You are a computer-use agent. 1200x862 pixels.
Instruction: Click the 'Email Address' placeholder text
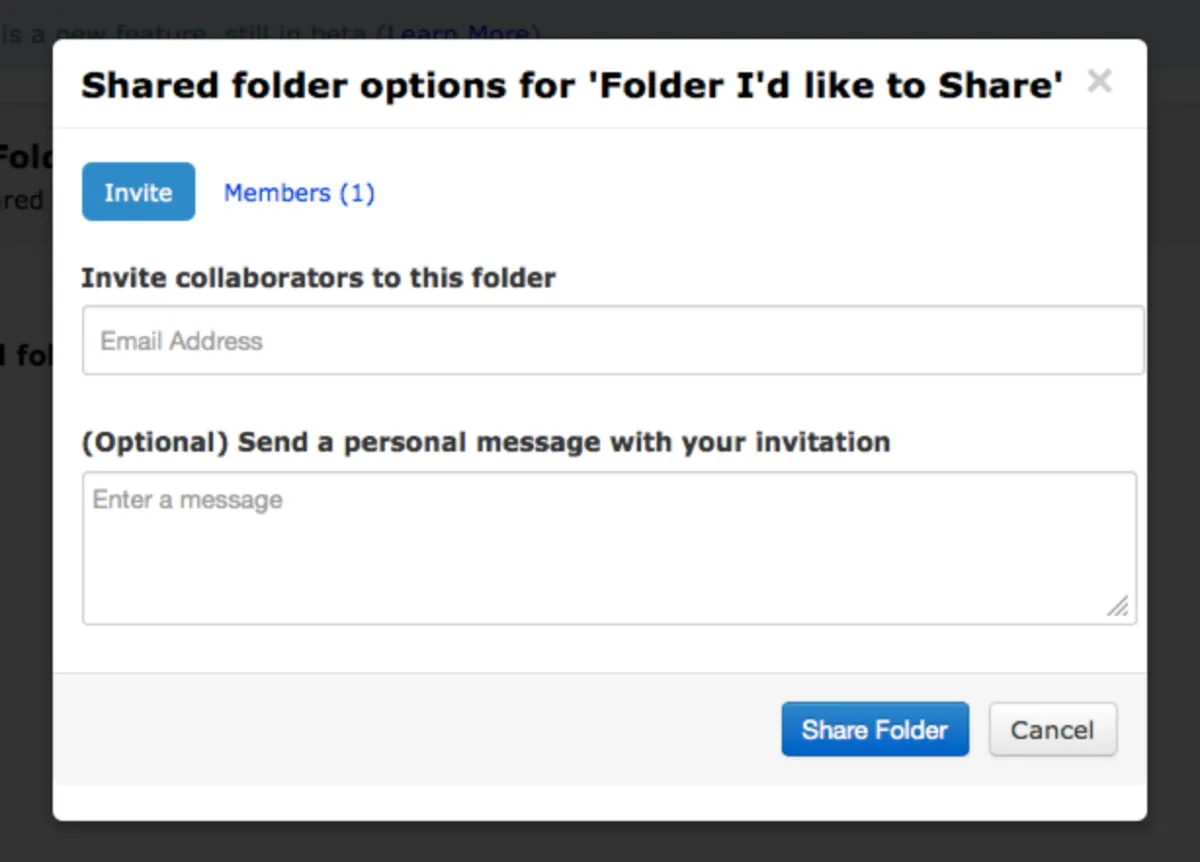point(181,341)
